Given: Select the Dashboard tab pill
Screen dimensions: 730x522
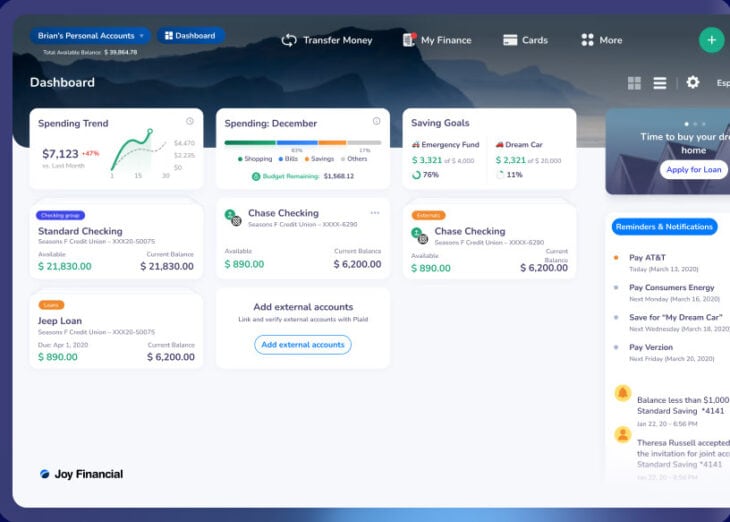Looking at the screenshot, I should point(190,36).
